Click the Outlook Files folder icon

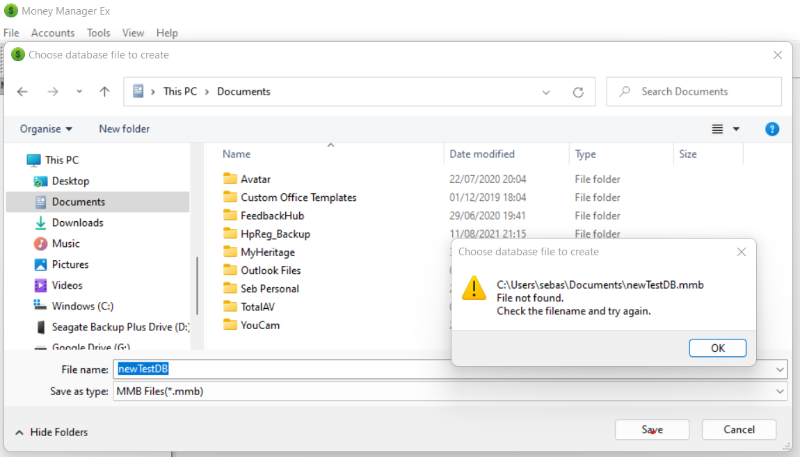[230, 270]
